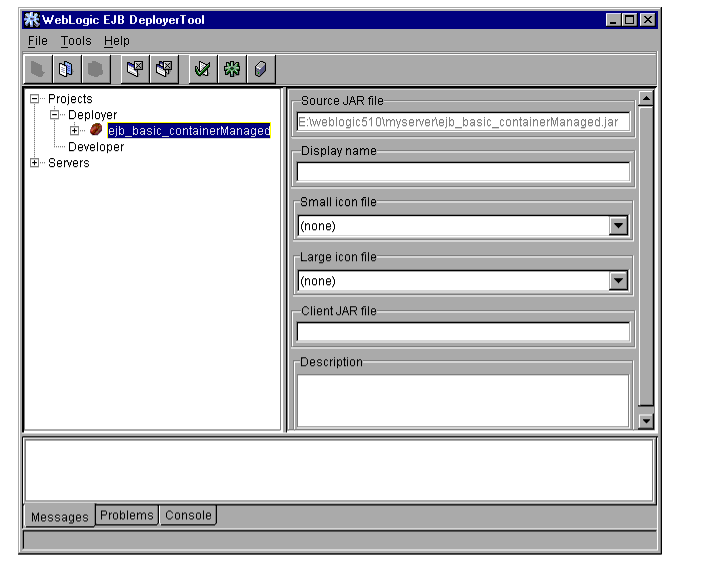Open the Small icon file dropdown
Viewport: 713px width, 573px height.
618,226
